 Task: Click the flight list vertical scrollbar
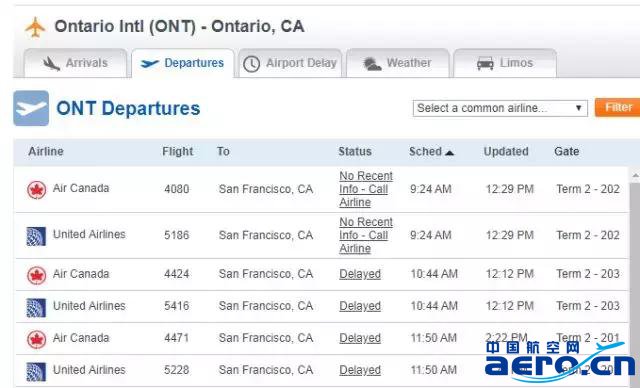tap(635, 277)
